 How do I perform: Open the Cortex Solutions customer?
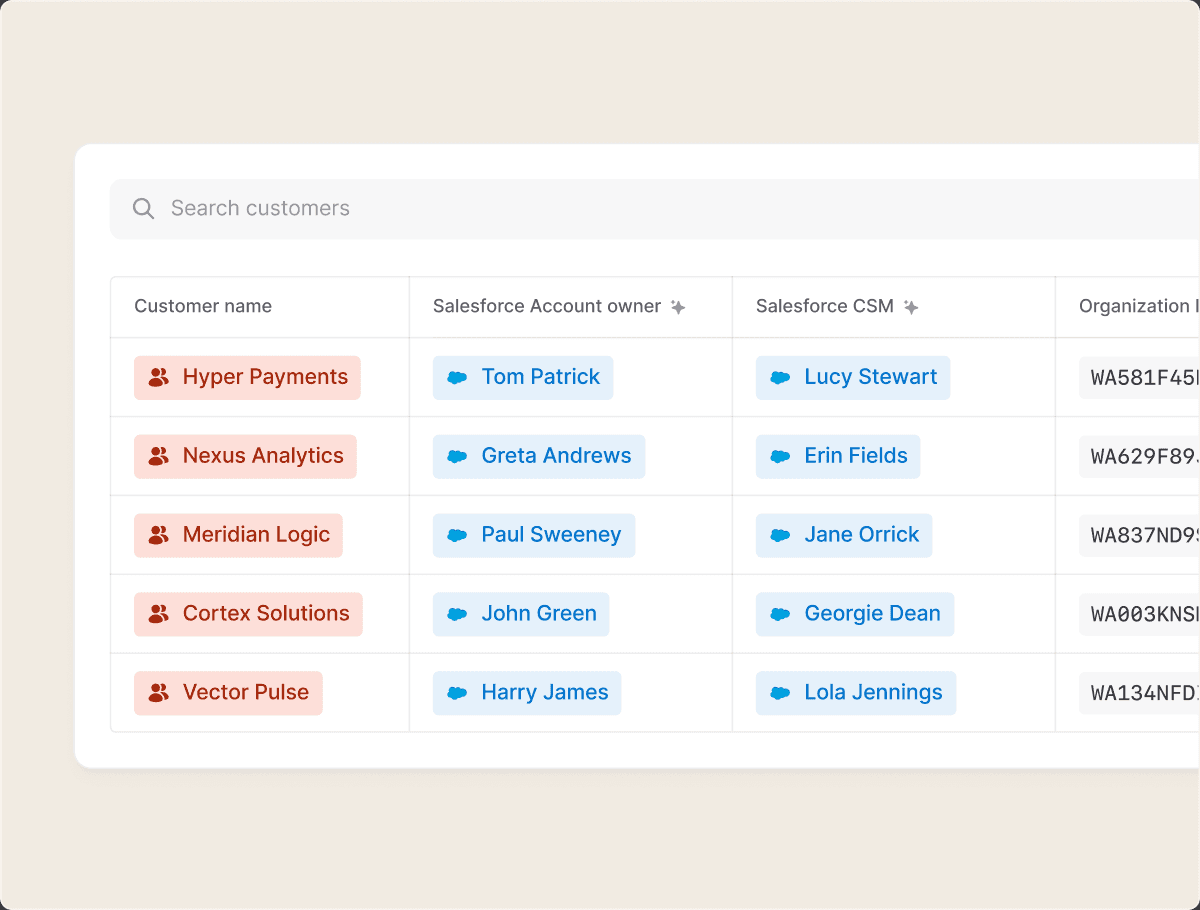point(248,615)
